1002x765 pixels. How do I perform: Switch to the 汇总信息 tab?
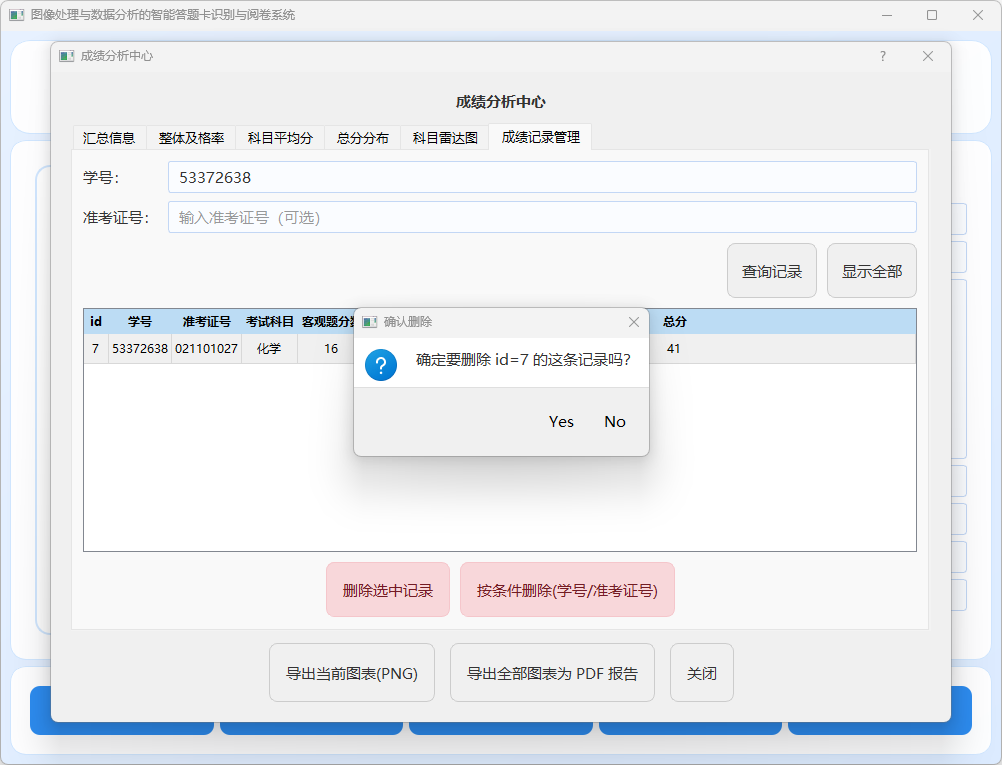coord(109,138)
